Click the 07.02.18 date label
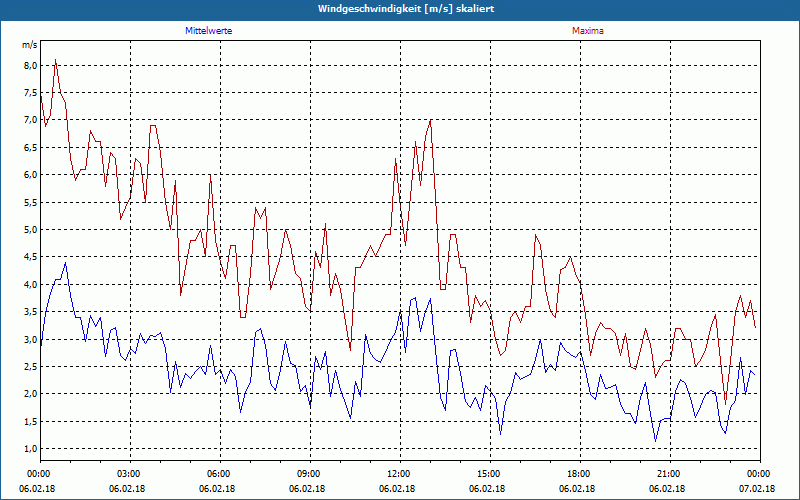This screenshot has height=500, width=800. click(x=756, y=489)
